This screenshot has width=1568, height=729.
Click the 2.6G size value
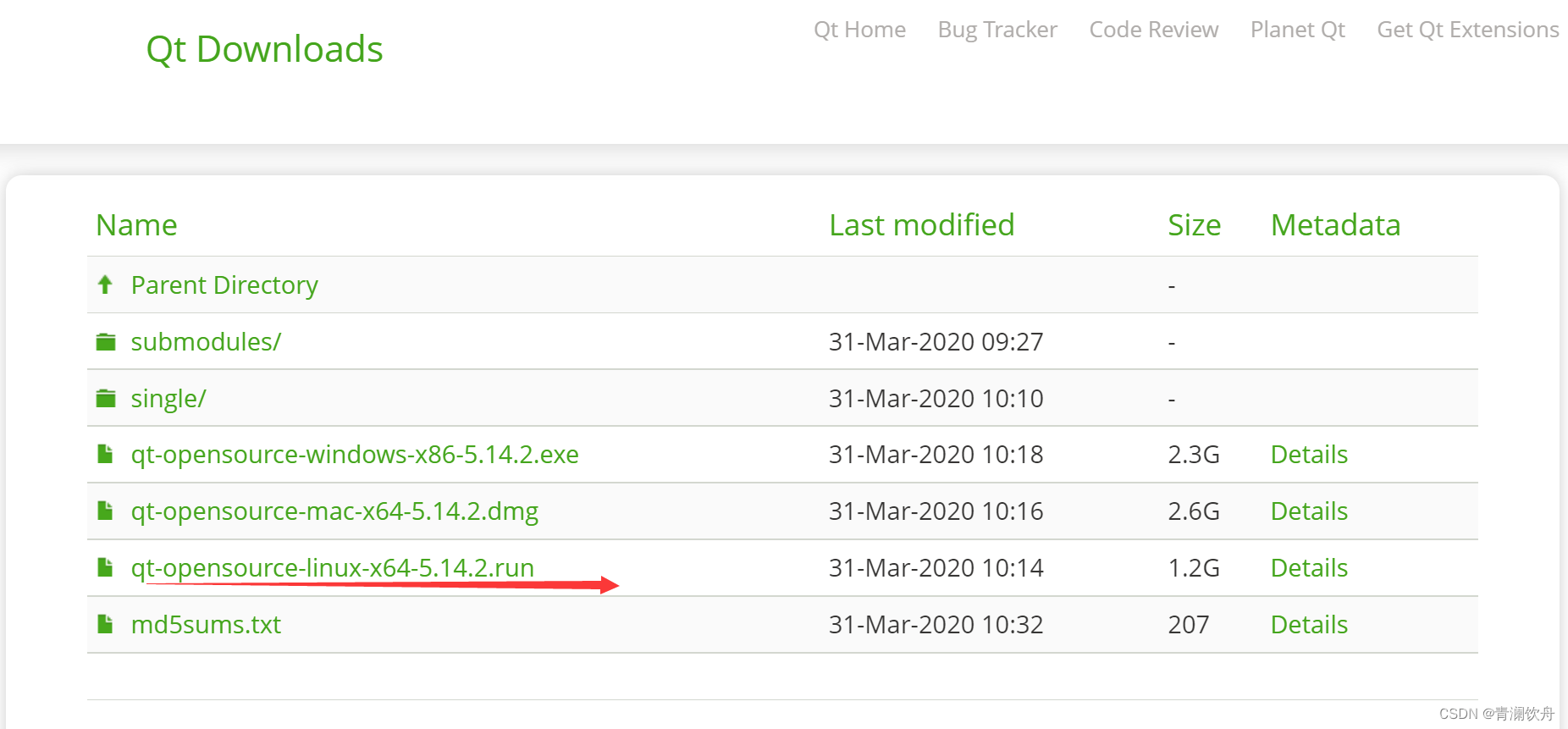tap(1194, 511)
